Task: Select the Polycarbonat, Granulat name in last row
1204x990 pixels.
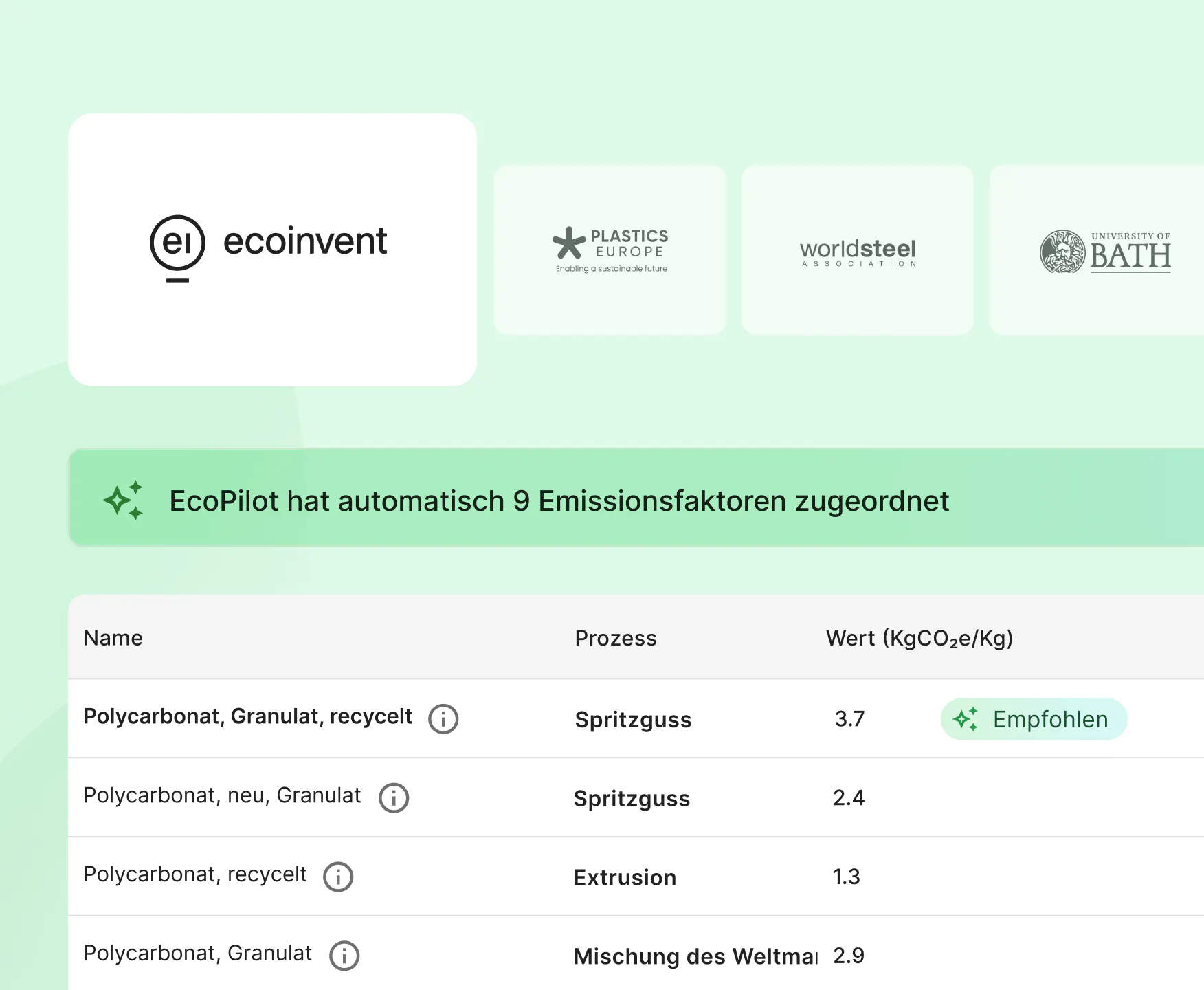Action: (198, 954)
